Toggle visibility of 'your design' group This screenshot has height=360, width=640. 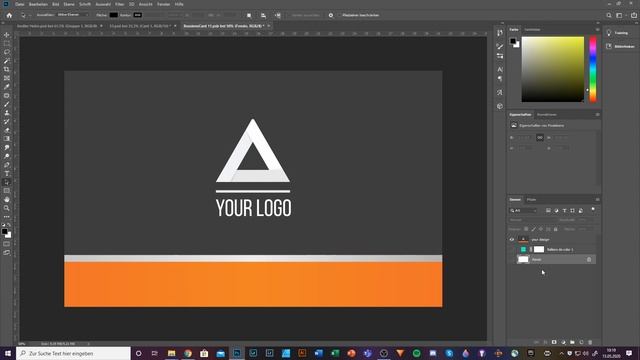(511, 240)
